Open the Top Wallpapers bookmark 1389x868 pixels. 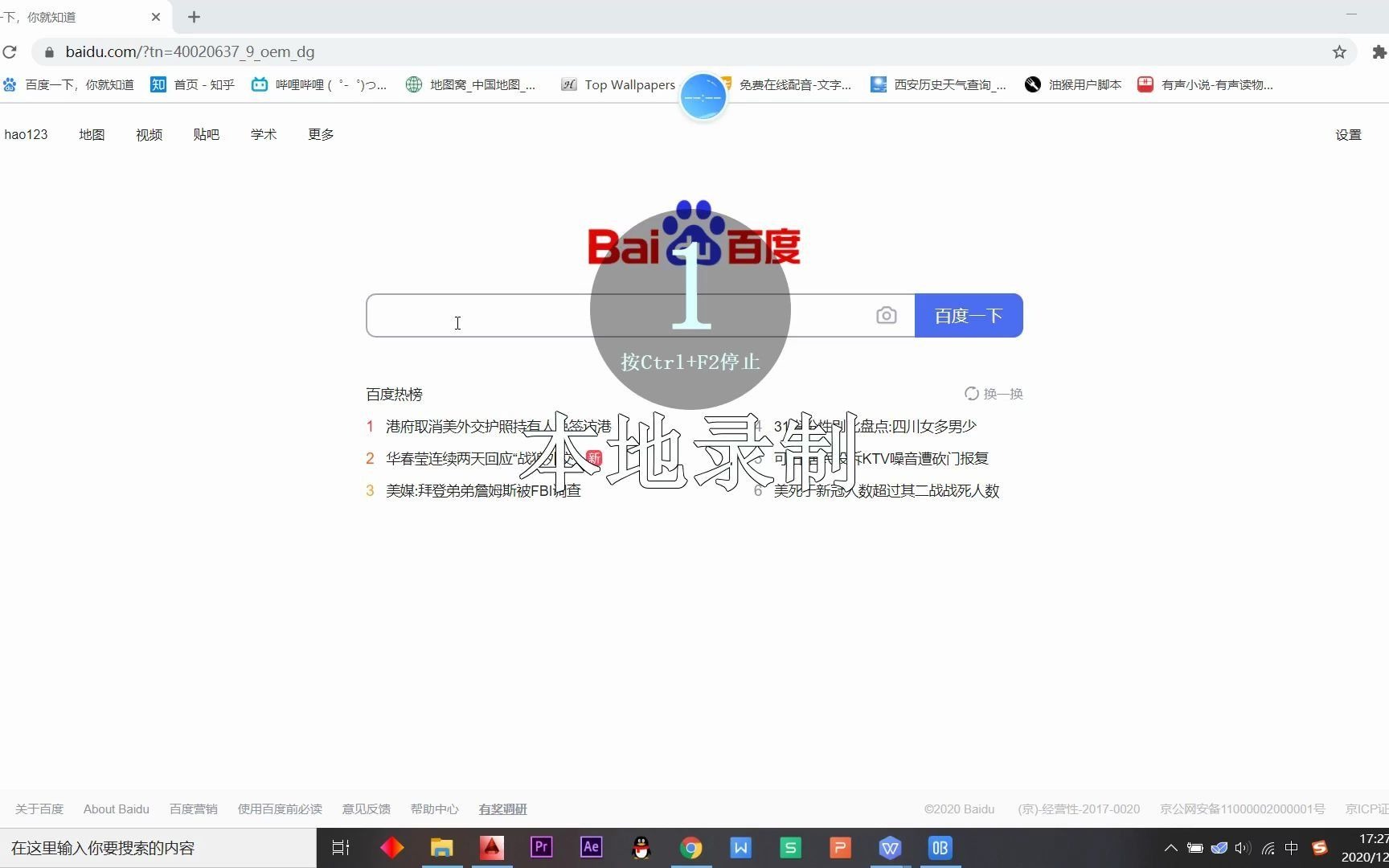(618, 84)
